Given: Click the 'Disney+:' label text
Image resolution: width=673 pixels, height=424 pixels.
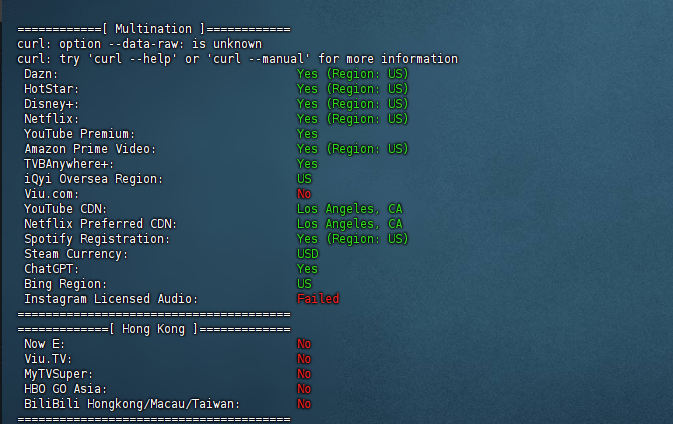Looking at the screenshot, I should pyautogui.click(x=52, y=104).
